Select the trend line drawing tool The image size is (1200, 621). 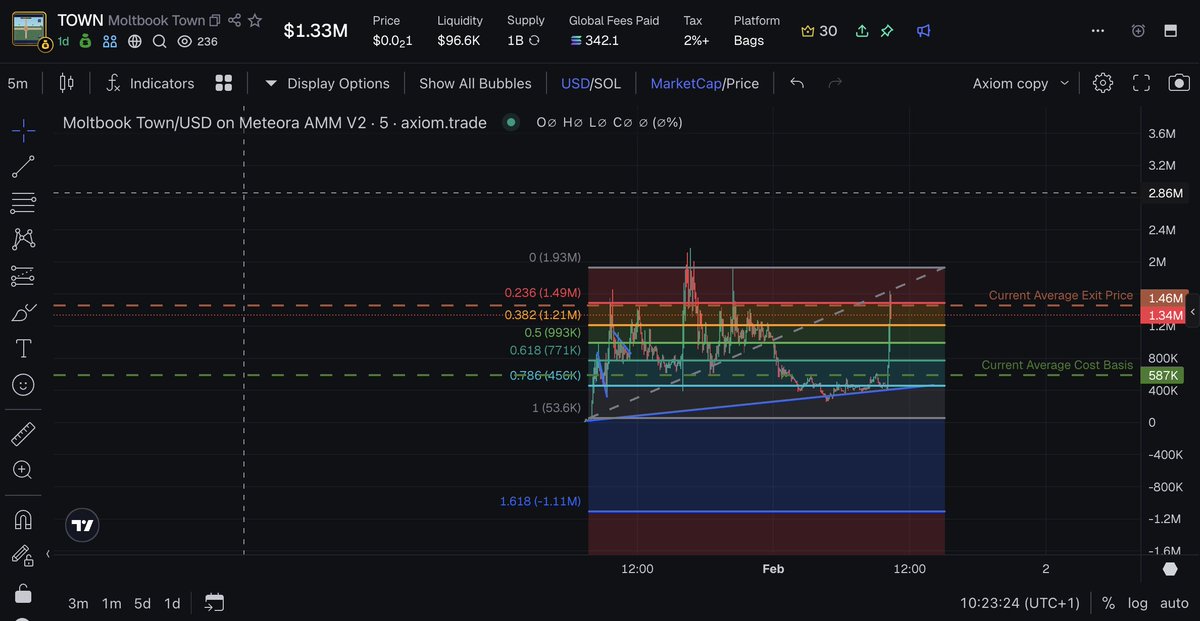click(x=23, y=167)
